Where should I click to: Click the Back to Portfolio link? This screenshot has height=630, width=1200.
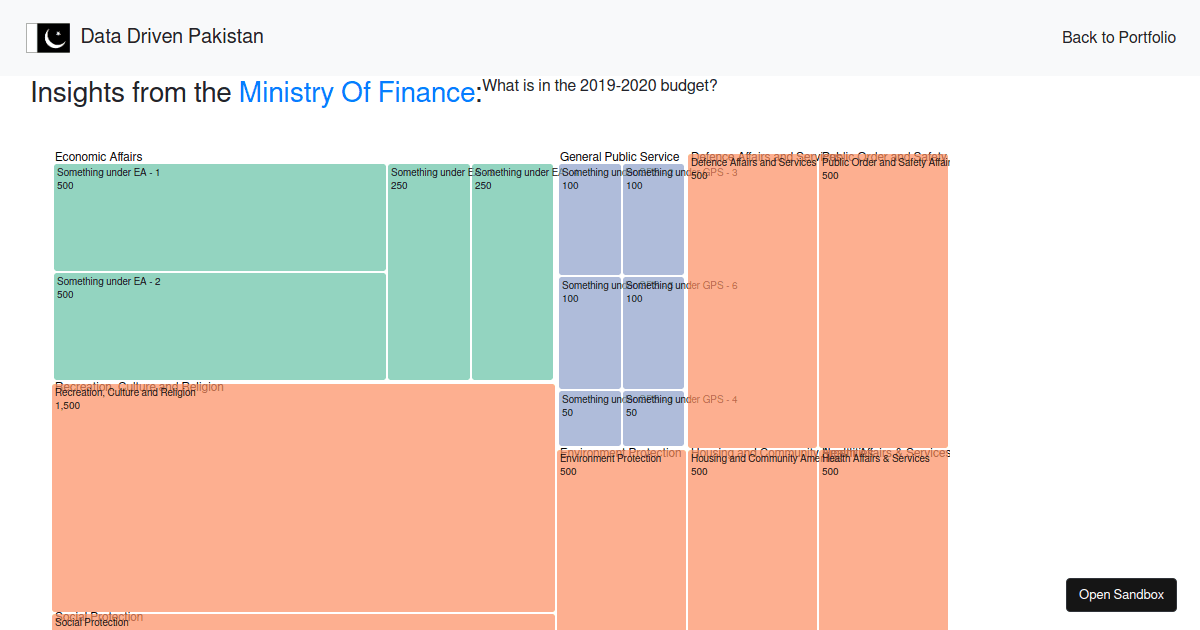(x=1118, y=37)
